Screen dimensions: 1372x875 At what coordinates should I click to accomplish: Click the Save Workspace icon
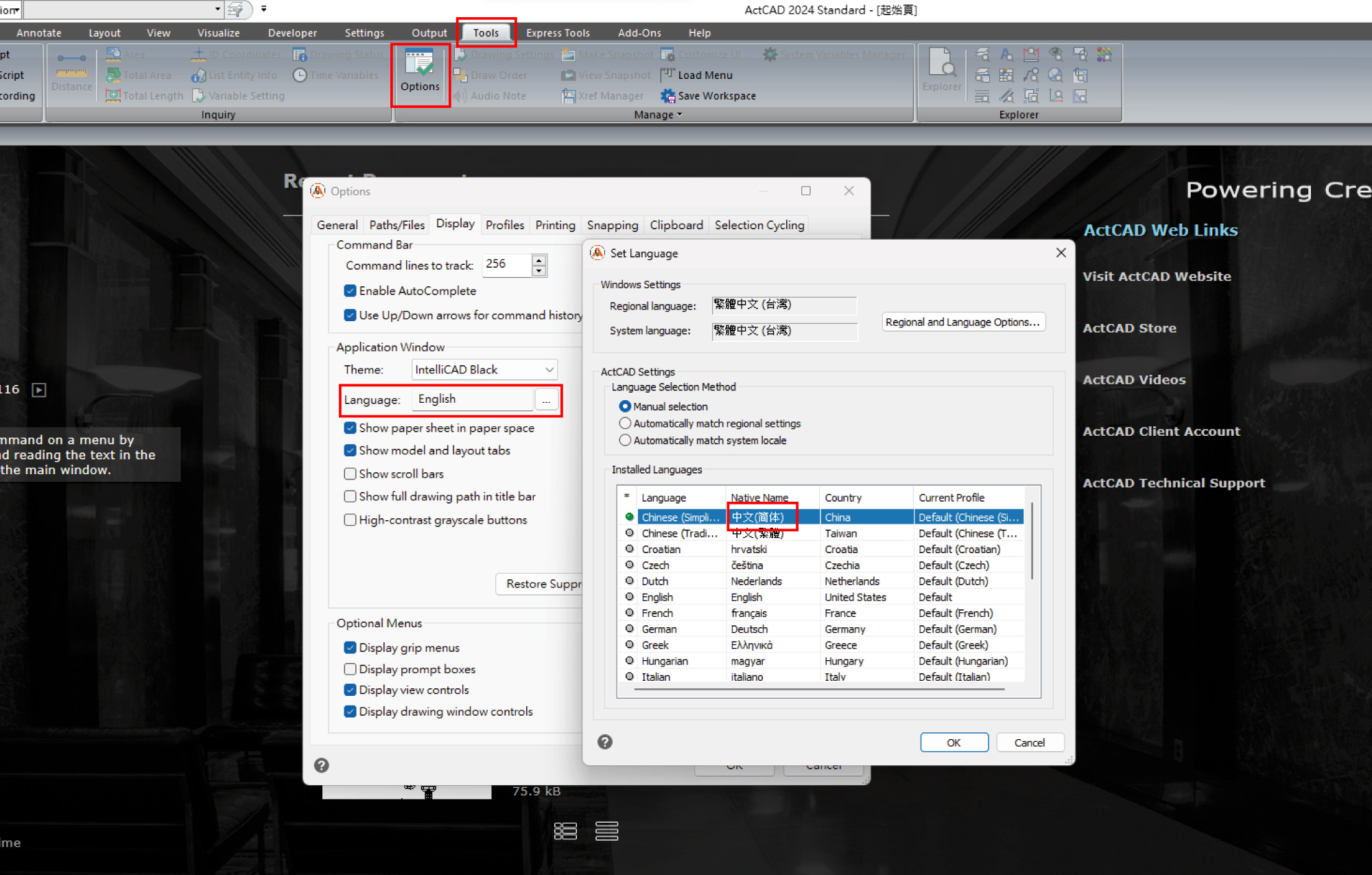pos(667,96)
